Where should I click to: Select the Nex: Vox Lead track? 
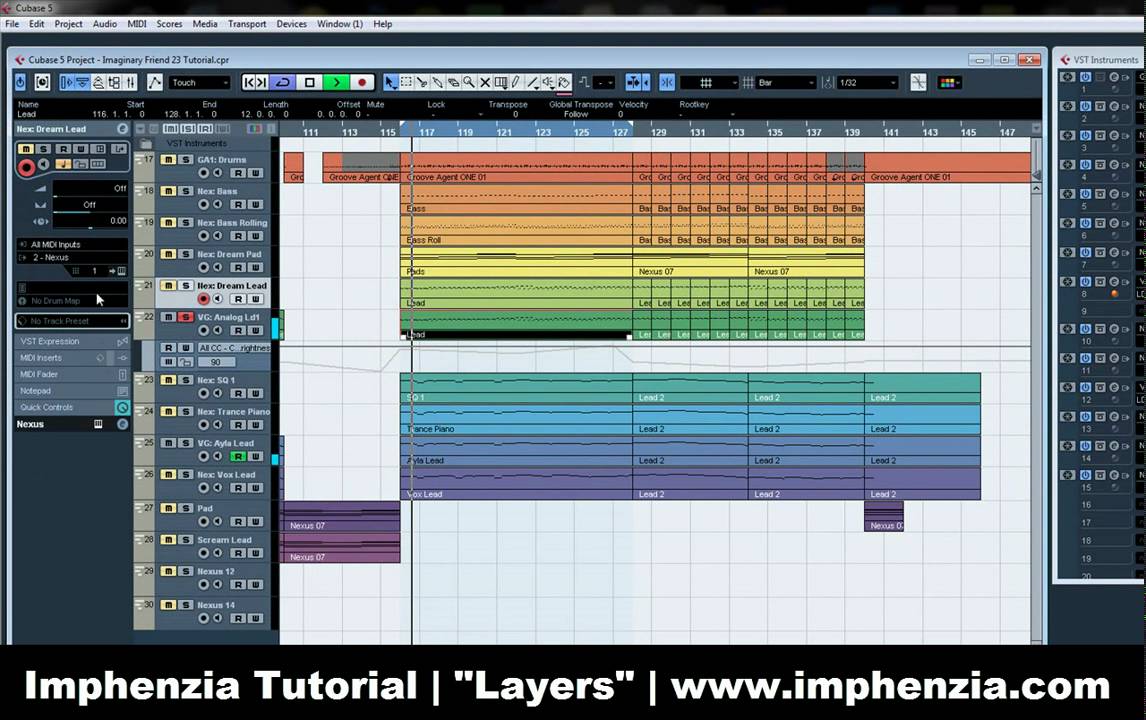pyautogui.click(x=227, y=474)
